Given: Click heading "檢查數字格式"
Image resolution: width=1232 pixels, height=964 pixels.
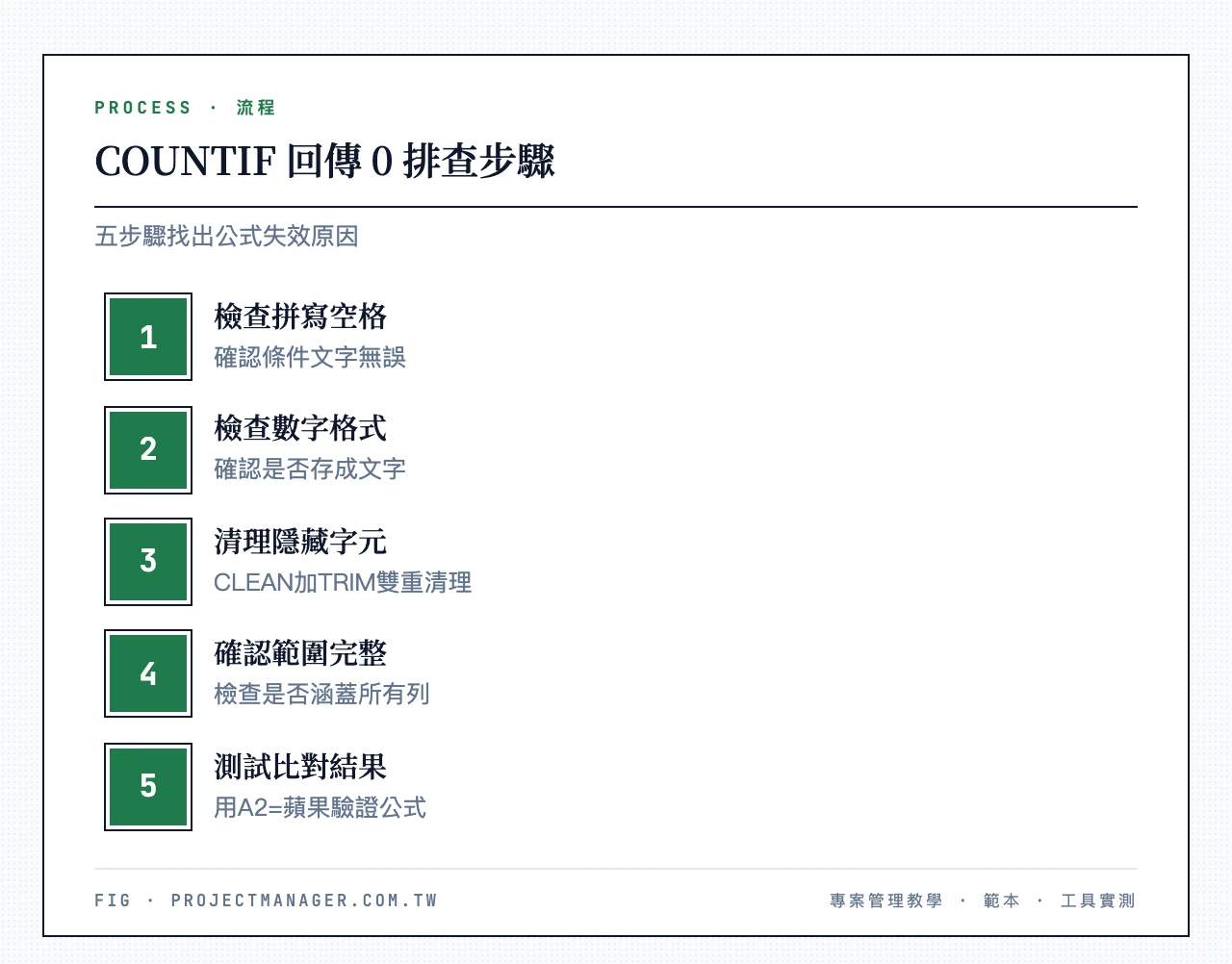Looking at the screenshot, I should coord(300,428).
